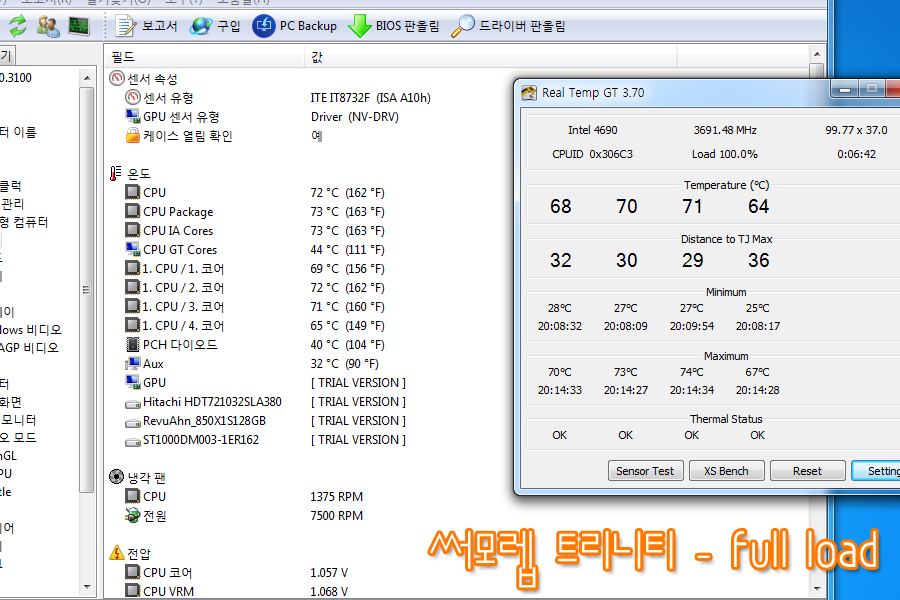The width and height of the screenshot is (900, 600).
Task: Open Settings in Real Temp window
Action: 876,471
